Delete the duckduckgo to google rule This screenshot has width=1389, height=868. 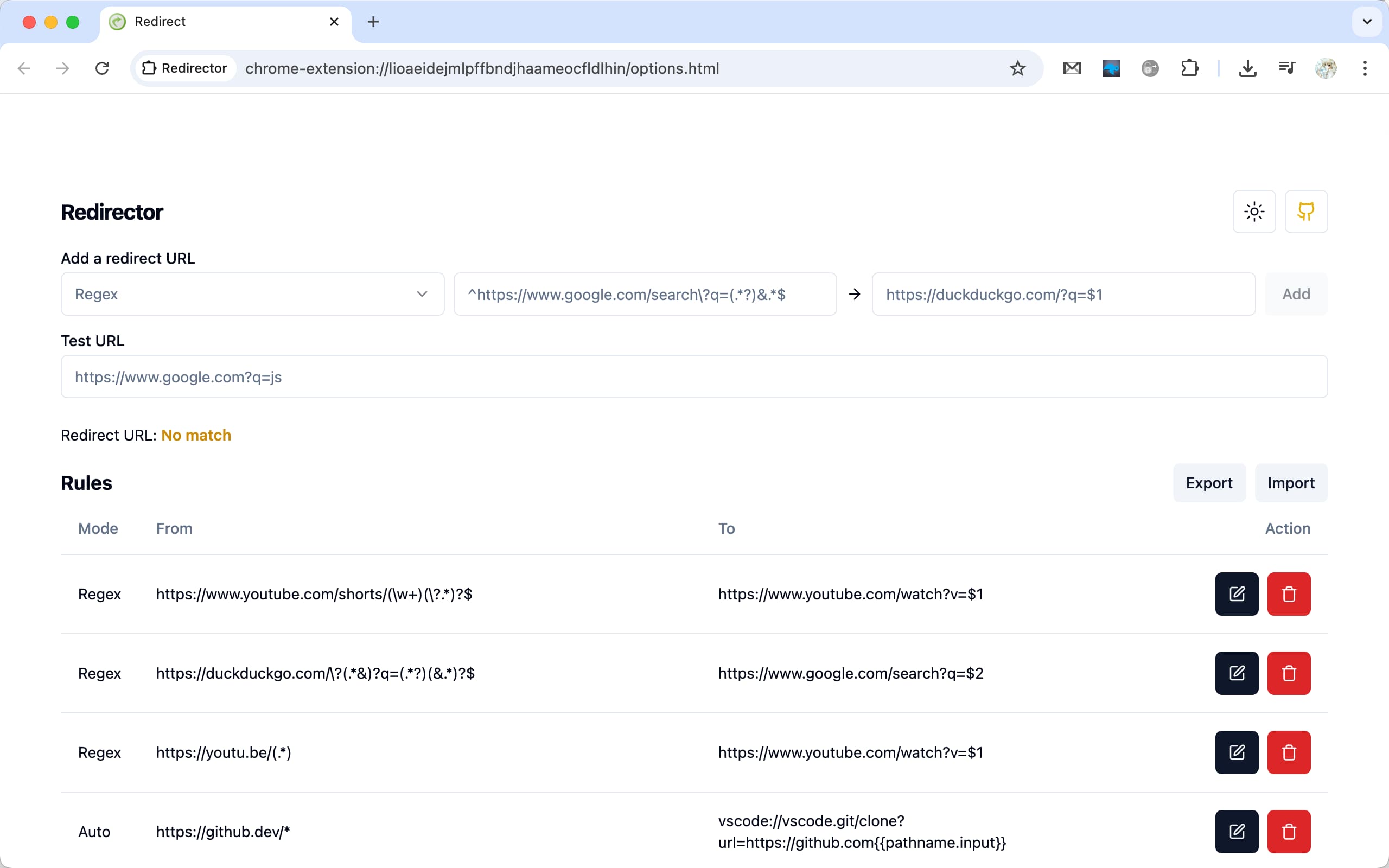point(1289,673)
